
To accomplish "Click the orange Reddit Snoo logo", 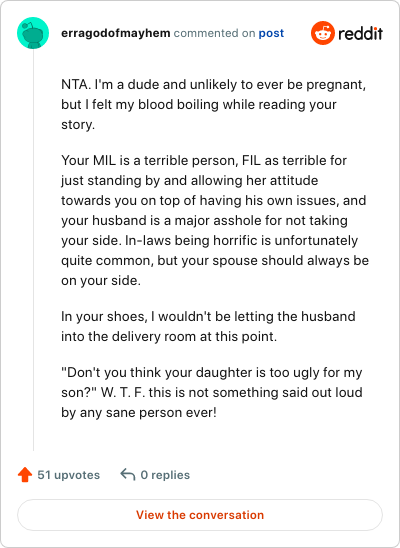I will pyautogui.click(x=323, y=33).
